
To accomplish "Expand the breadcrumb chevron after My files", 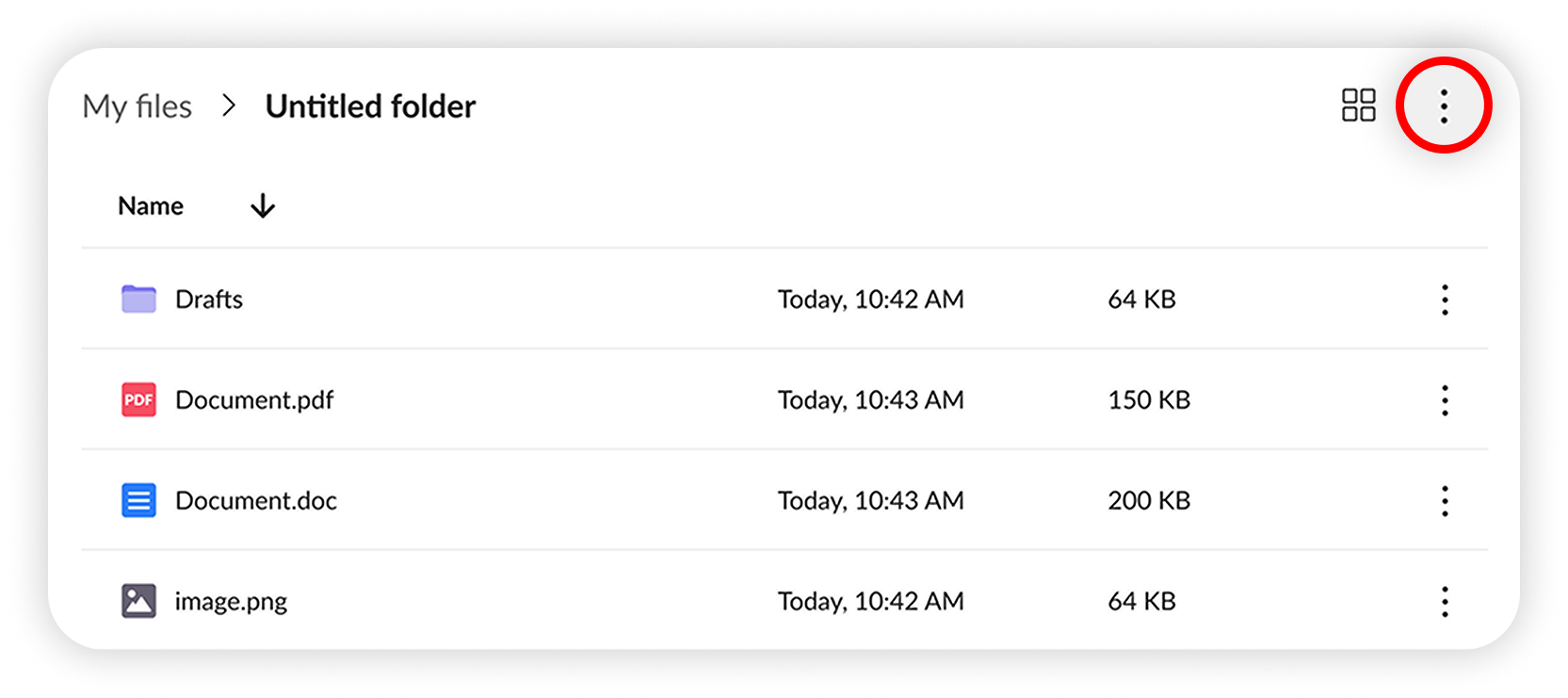I will [x=228, y=106].
